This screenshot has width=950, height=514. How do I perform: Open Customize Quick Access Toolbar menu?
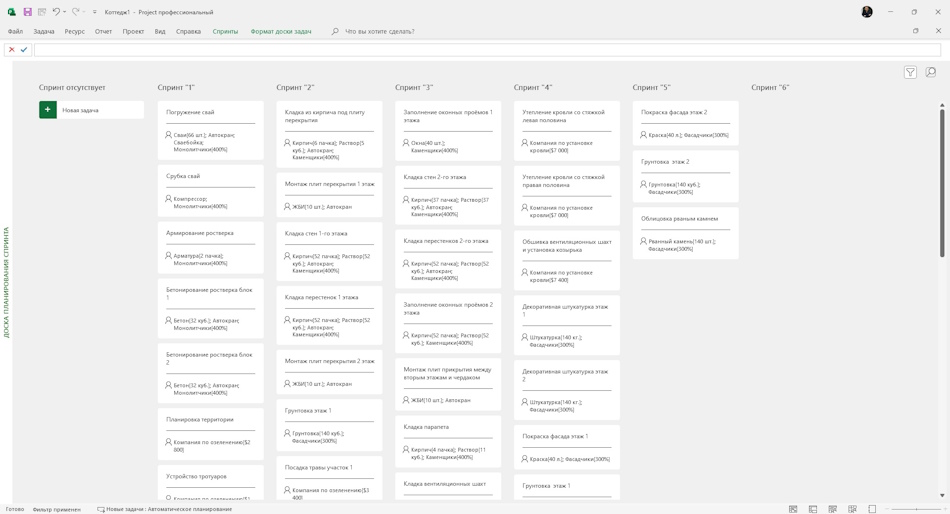tap(95, 12)
